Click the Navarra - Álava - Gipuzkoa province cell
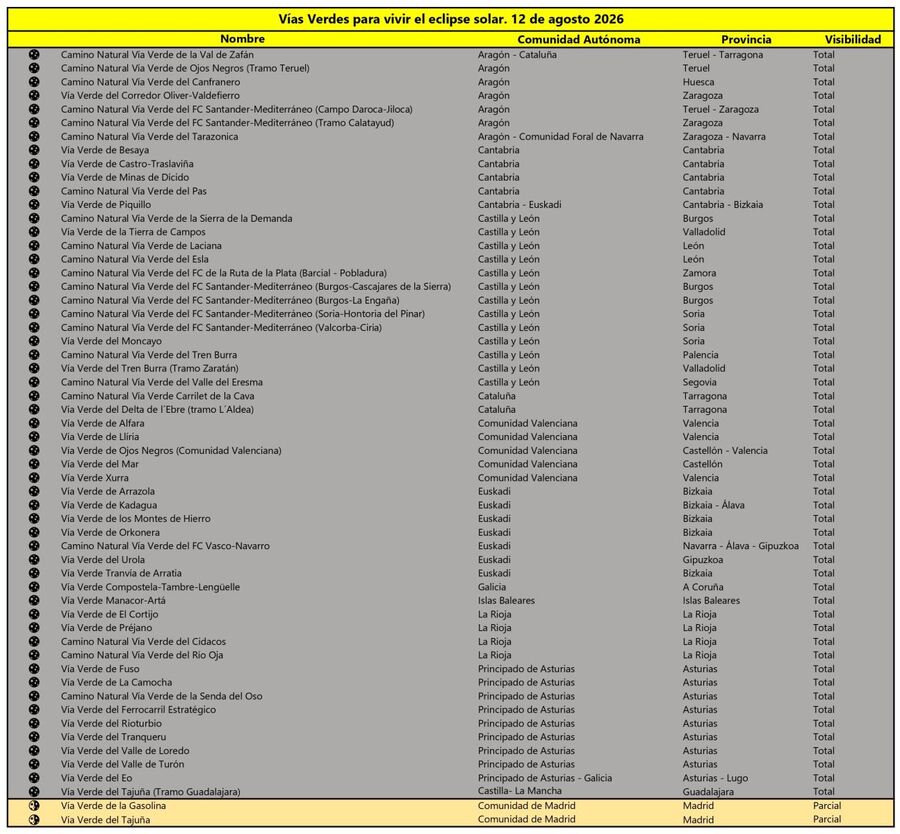The width and height of the screenshot is (900, 834). 740,546
